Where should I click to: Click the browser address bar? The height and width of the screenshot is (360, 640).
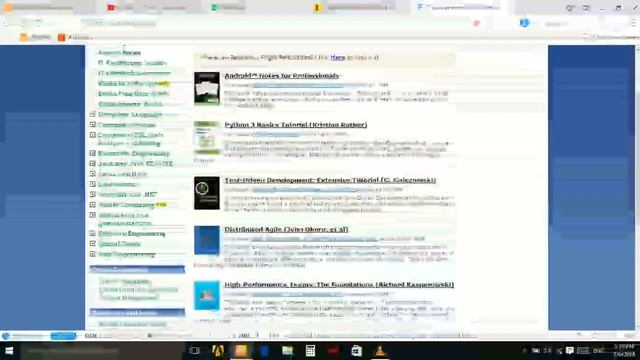pyautogui.click(x=273, y=23)
